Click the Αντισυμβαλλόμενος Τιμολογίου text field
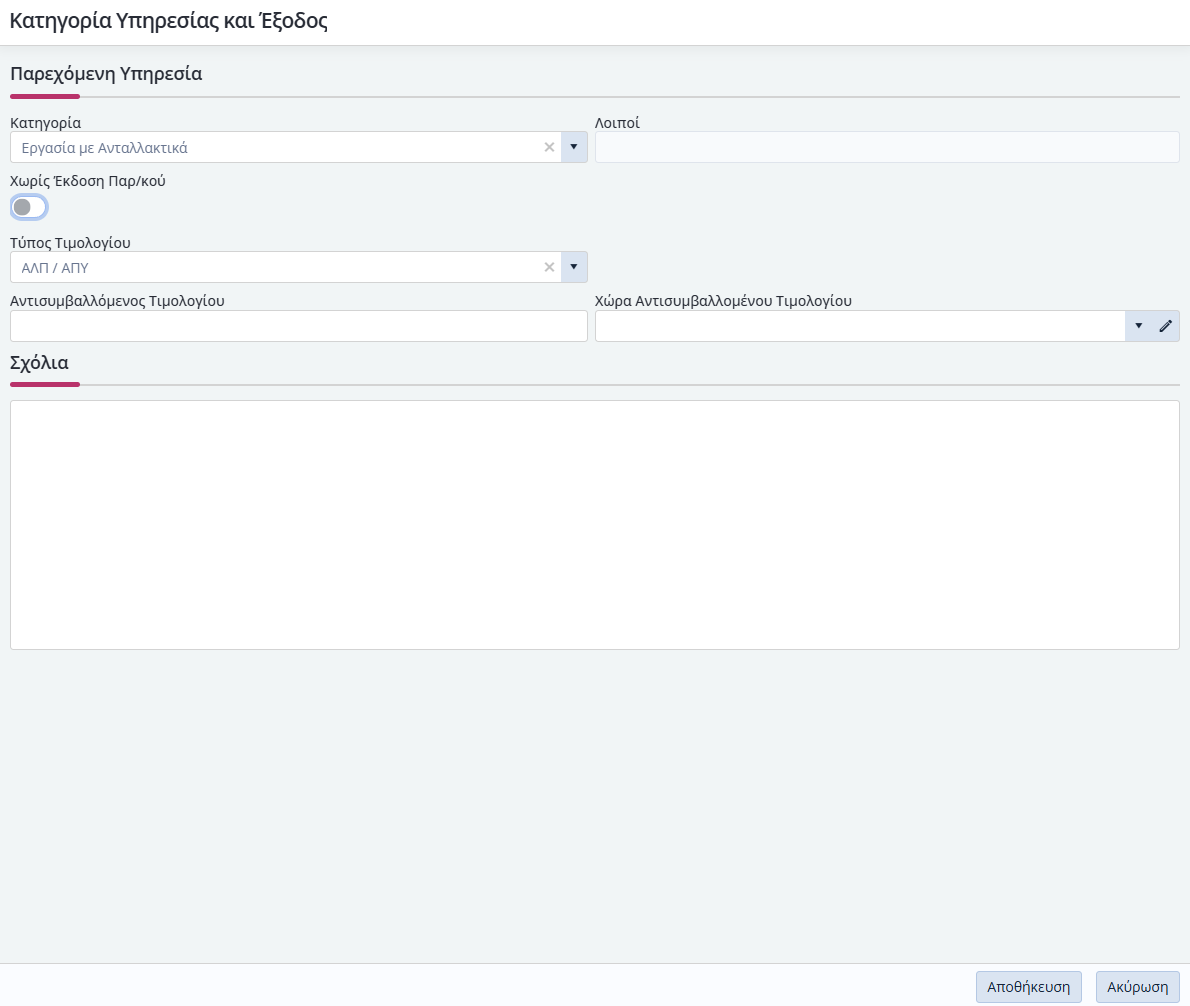This screenshot has width=1190, height=1006. point(298,326)
